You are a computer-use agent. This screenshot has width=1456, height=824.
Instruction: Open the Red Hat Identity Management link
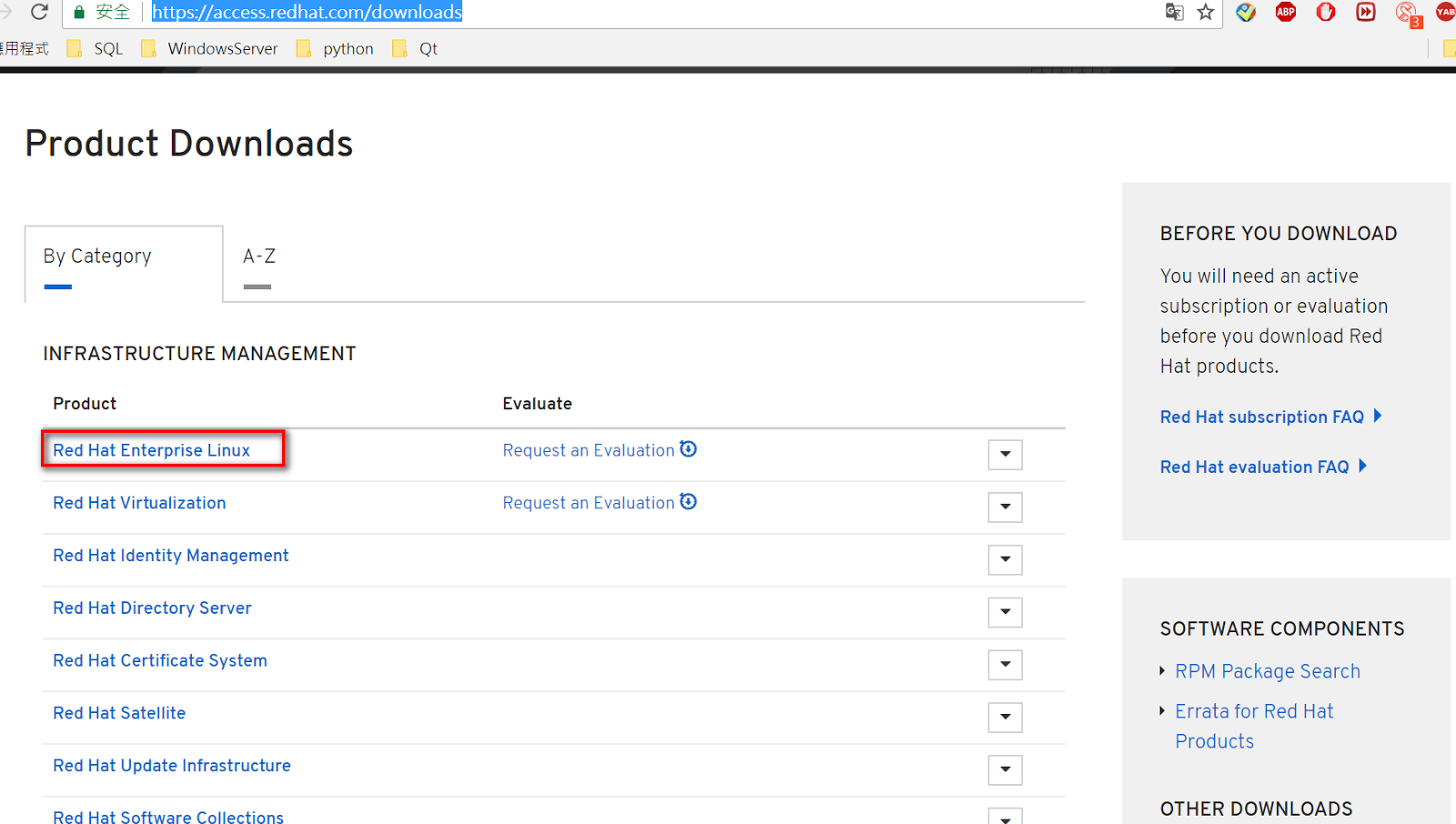[x=171, y=556]
